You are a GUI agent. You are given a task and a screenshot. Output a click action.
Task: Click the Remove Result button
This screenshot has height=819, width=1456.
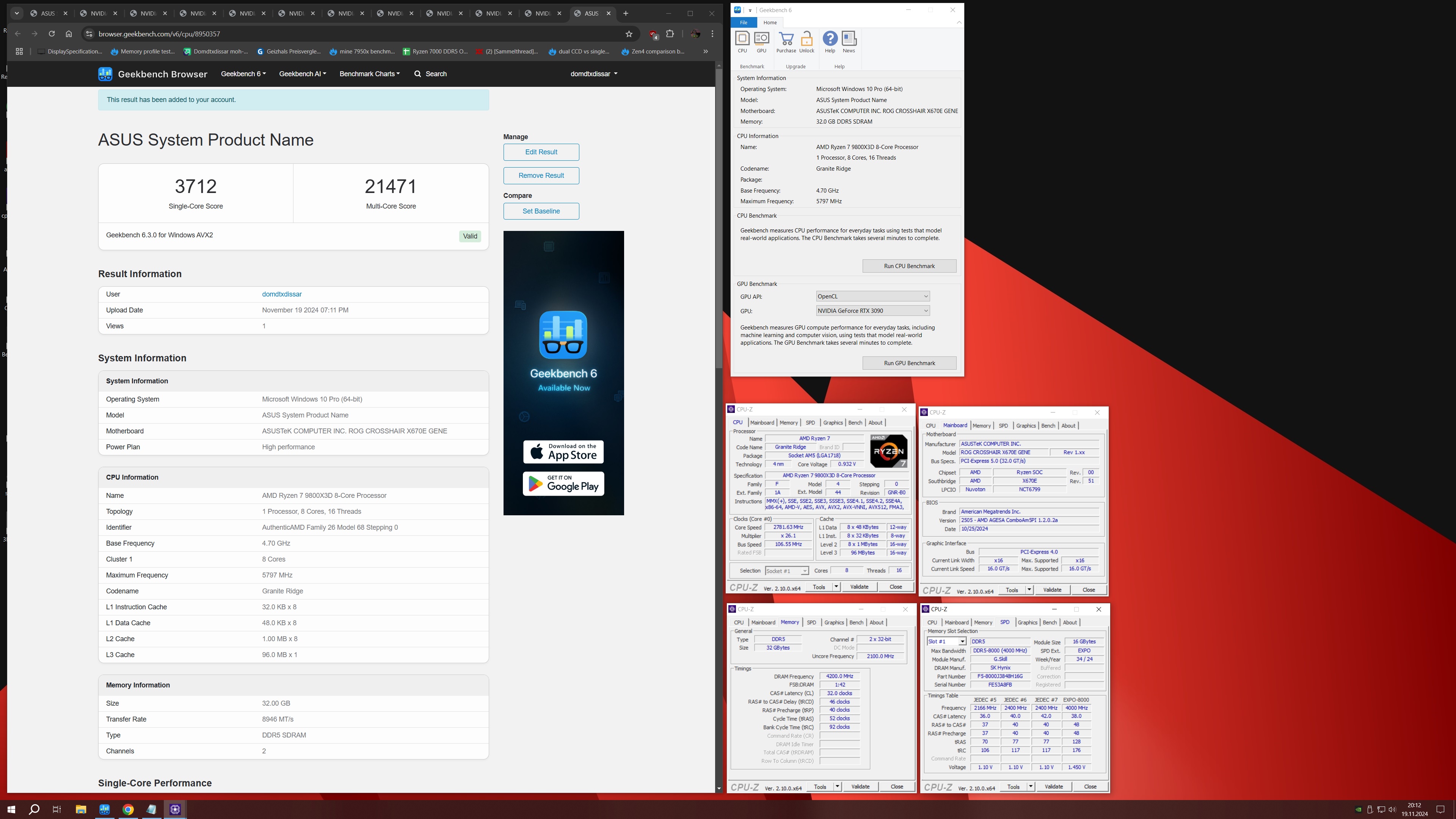coord(541,176)
